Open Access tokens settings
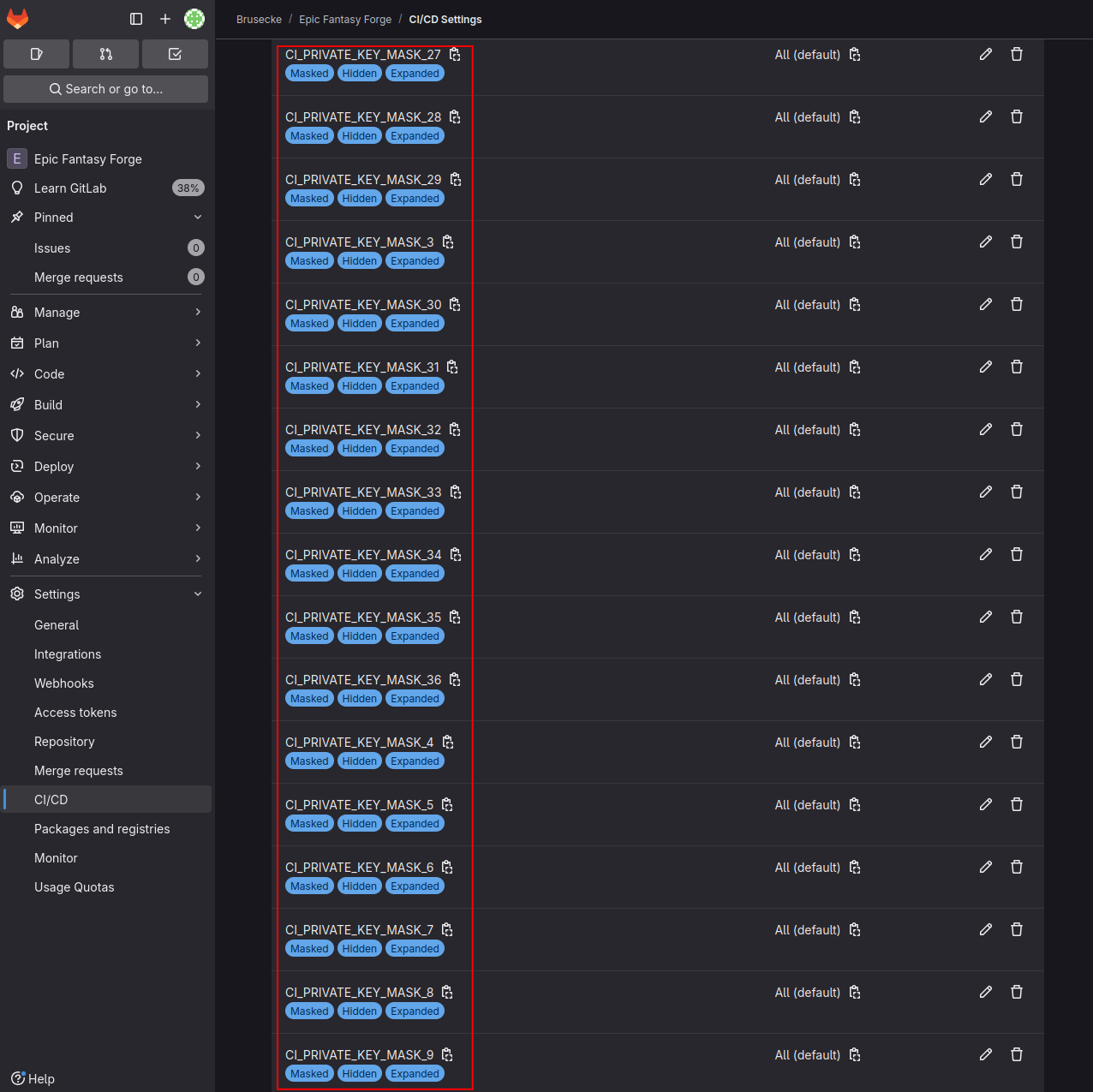Viewport: 1093px width, 1092px height. [x=107, y=713]
